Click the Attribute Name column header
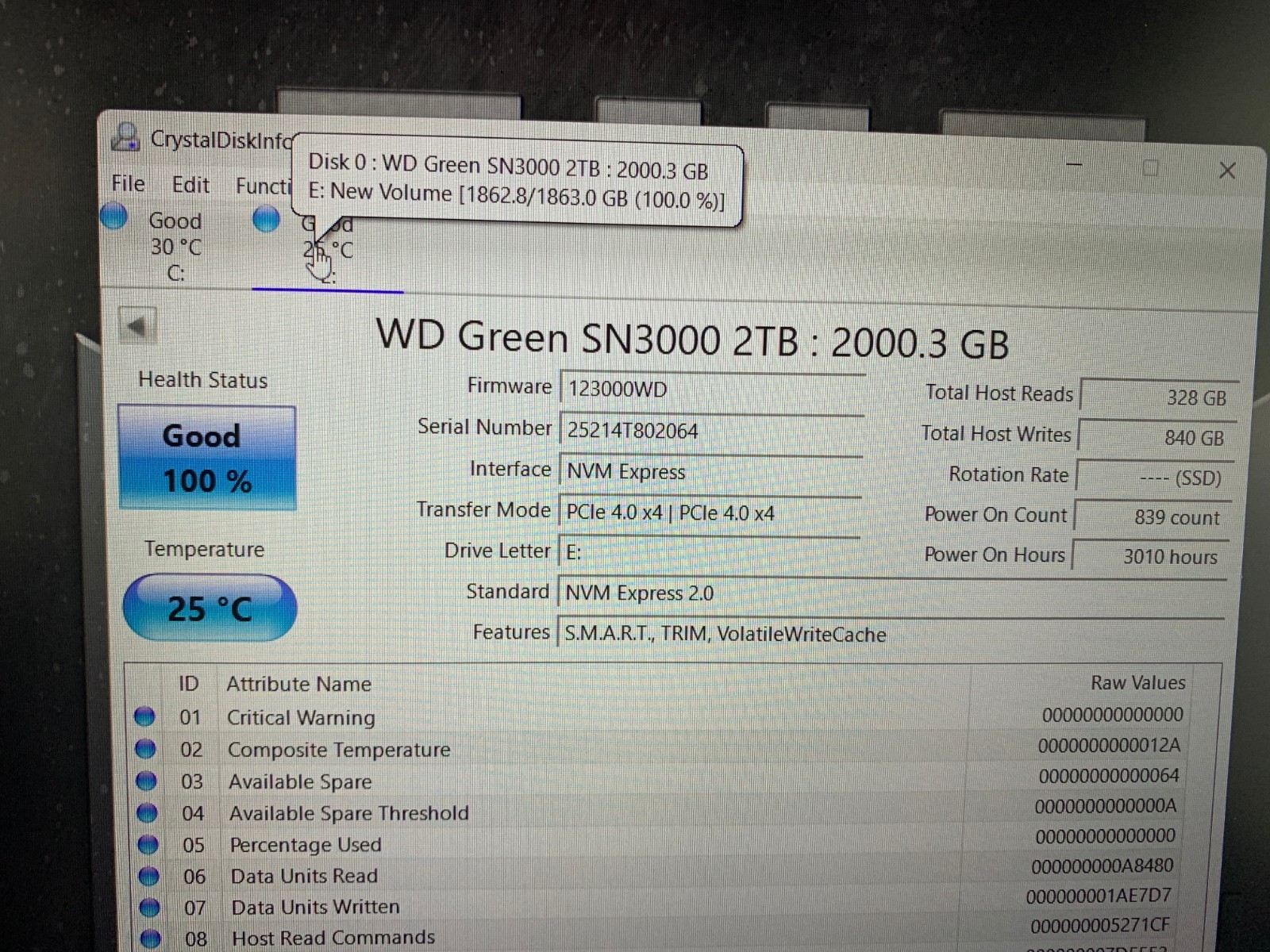 pos(299,684)
